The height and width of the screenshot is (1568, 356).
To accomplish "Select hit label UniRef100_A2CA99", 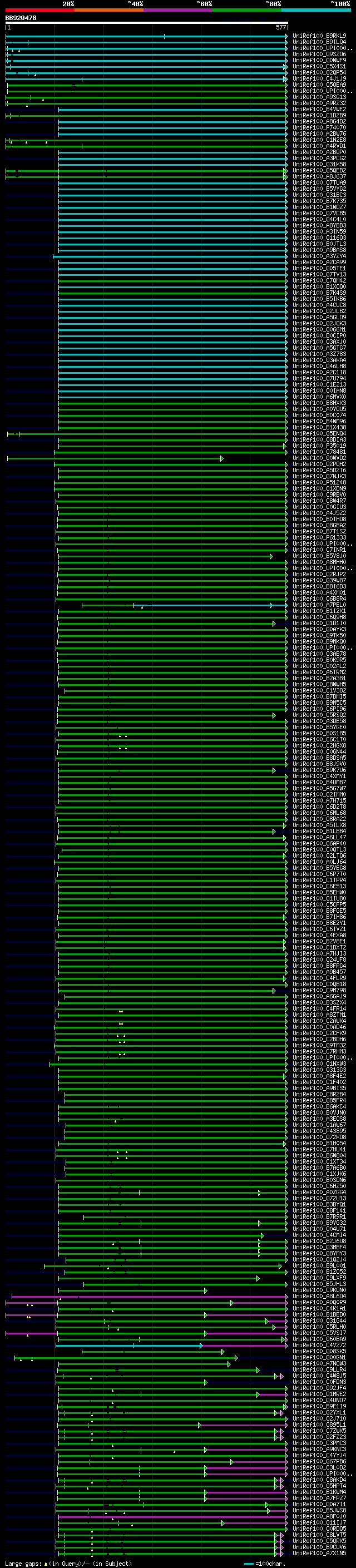I will [x=319, y=262].
